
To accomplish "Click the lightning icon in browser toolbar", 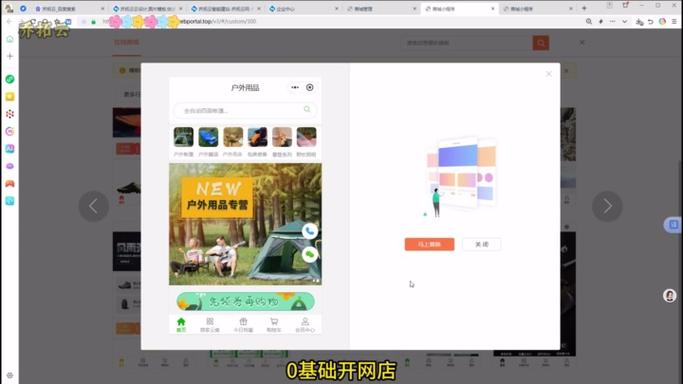I will pos(601,21).
